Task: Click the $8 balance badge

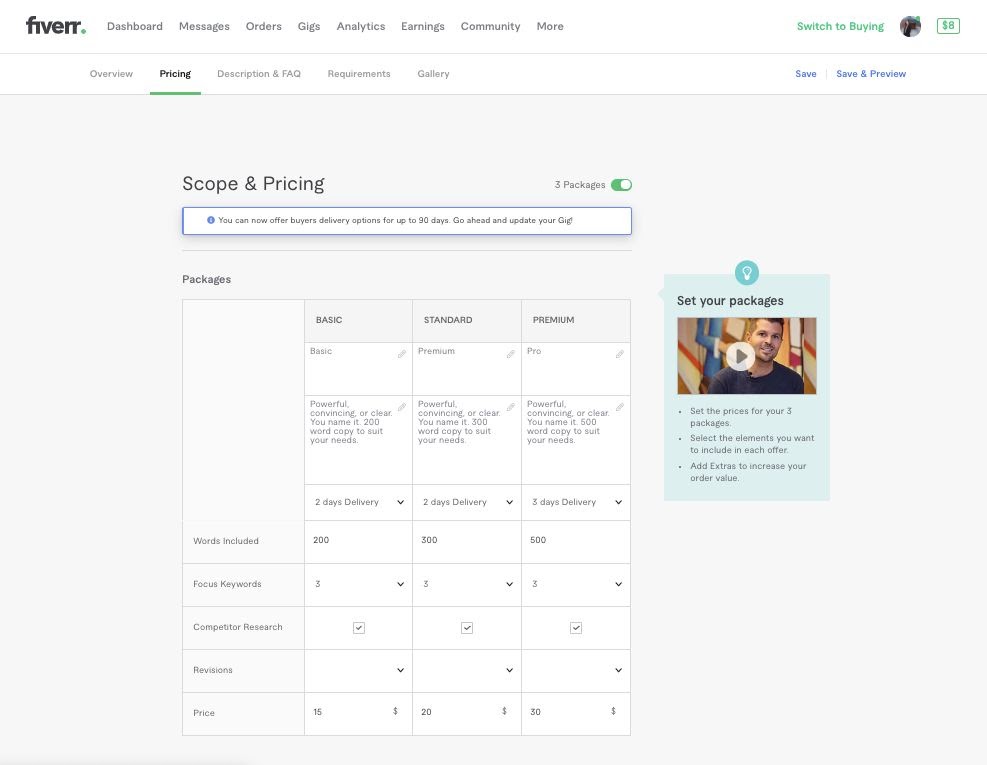Action: tap(948, 26)
